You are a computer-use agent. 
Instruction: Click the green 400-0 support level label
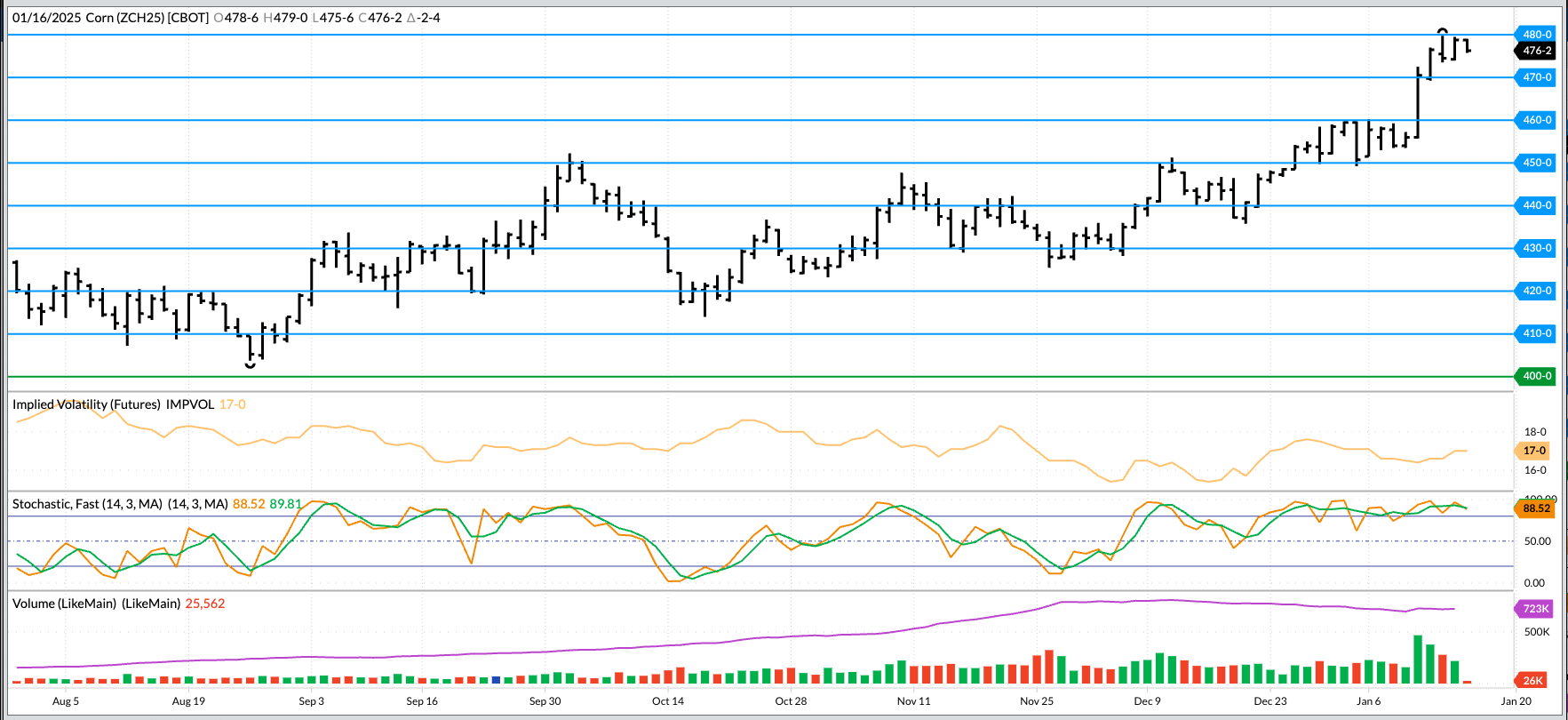pos(1536,376)
